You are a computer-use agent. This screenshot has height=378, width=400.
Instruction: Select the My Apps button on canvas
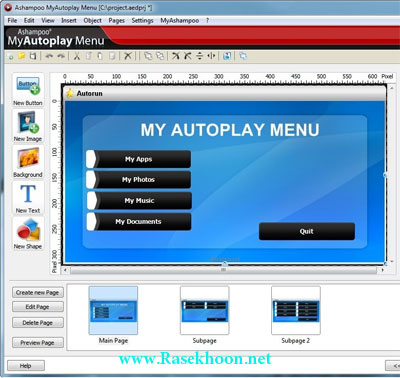point(139,159)
